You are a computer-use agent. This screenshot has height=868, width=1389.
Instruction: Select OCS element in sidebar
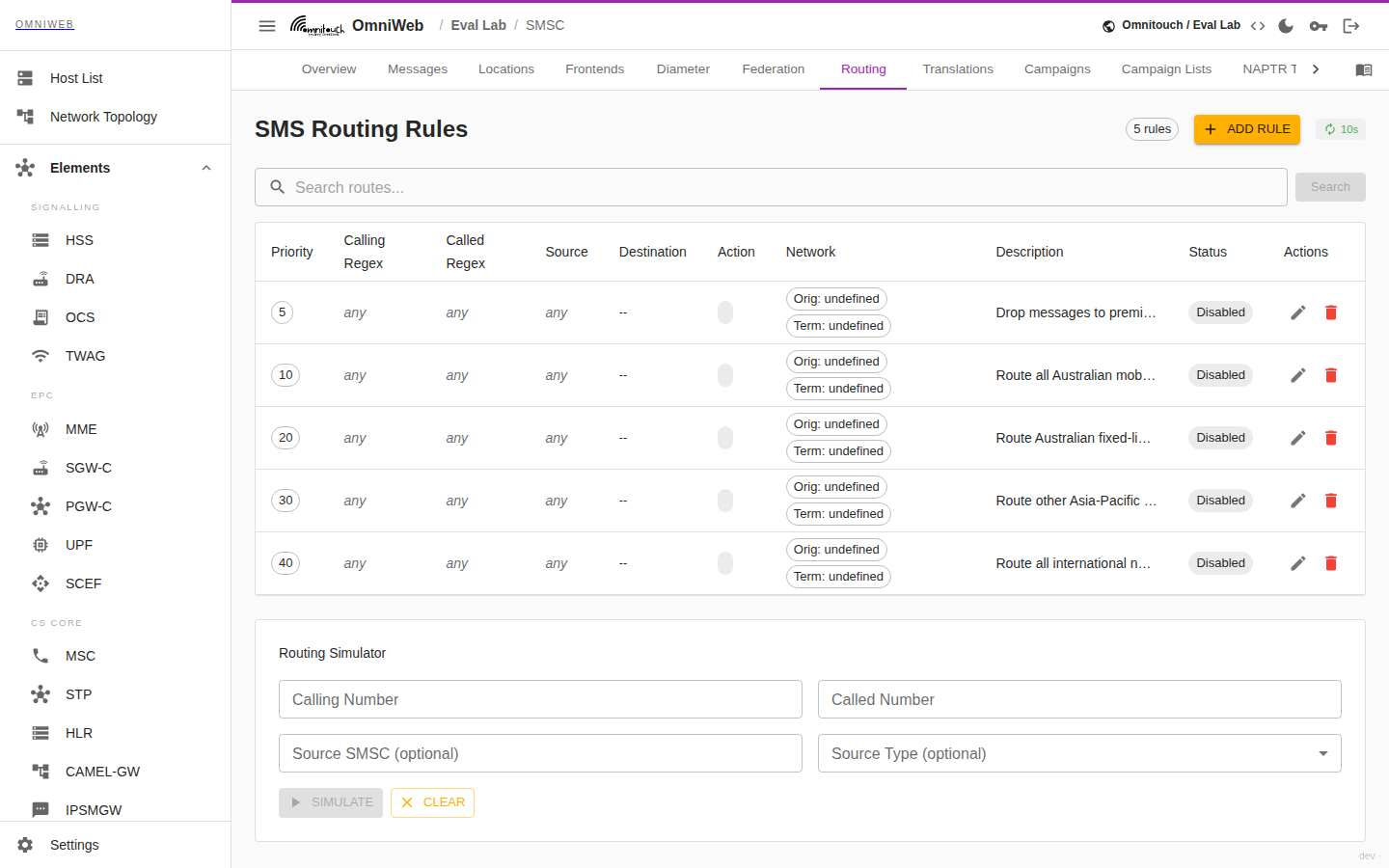115,317
